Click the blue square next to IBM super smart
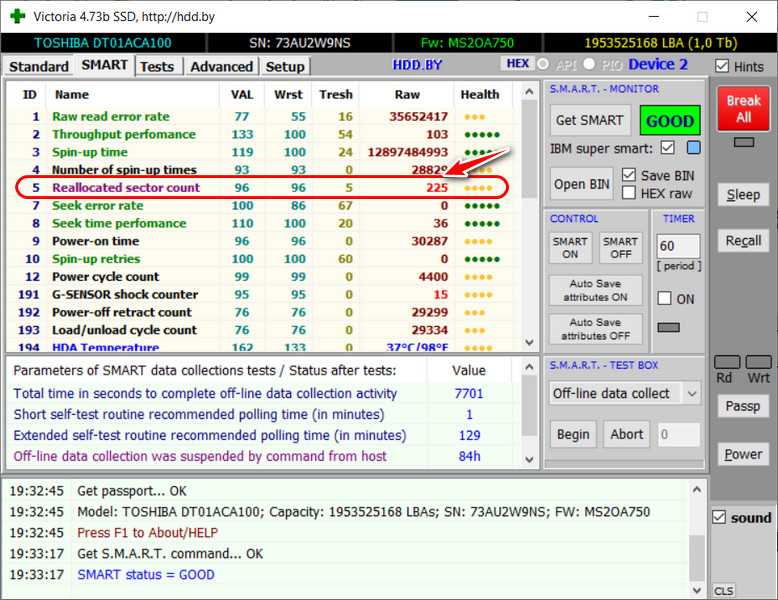This screenshot has height=600, width=778. pyautogui.click(x=694, y=147)
